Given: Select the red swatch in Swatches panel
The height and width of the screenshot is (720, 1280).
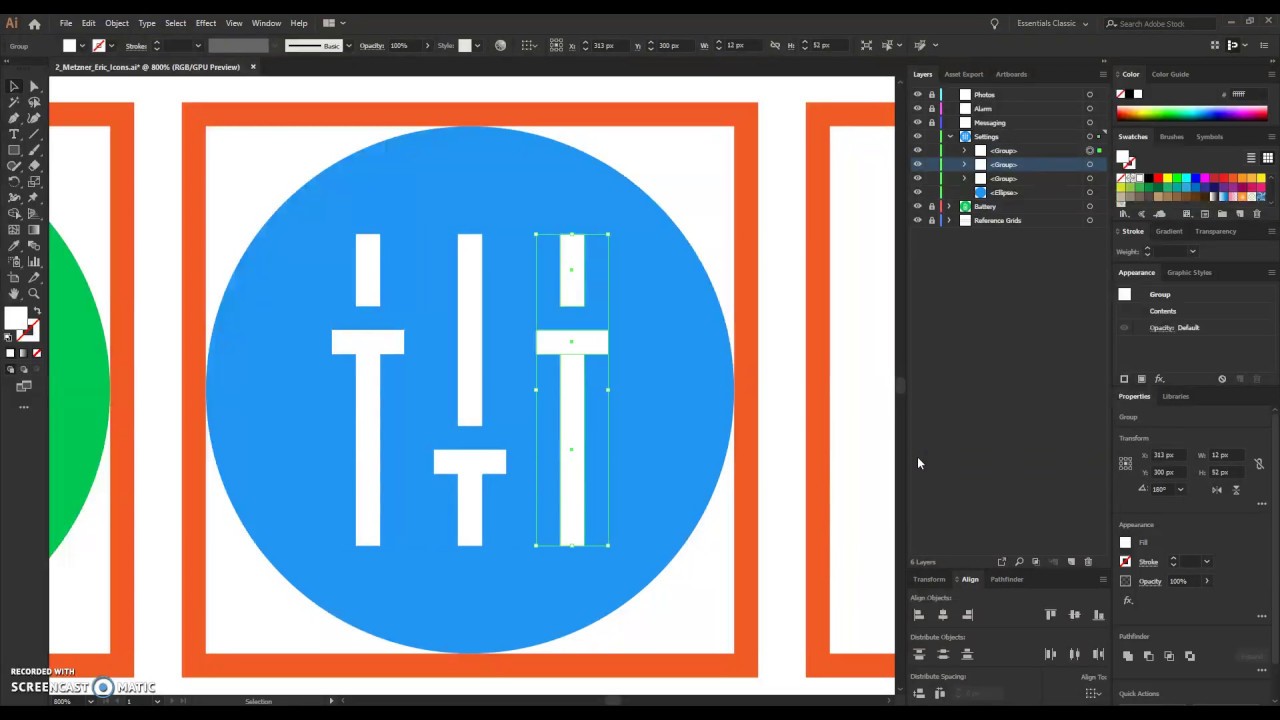Looking at the screenshot, I should pyautogui.click(x=1159, y=178).
